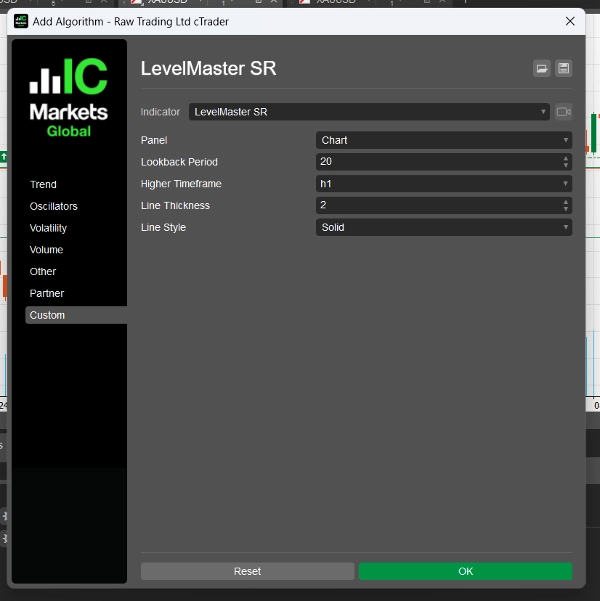The width and height of the screenshot is (600, 601).
Task: Open the Volatility category
Action: pyautogui.click(x=49, y=228)
